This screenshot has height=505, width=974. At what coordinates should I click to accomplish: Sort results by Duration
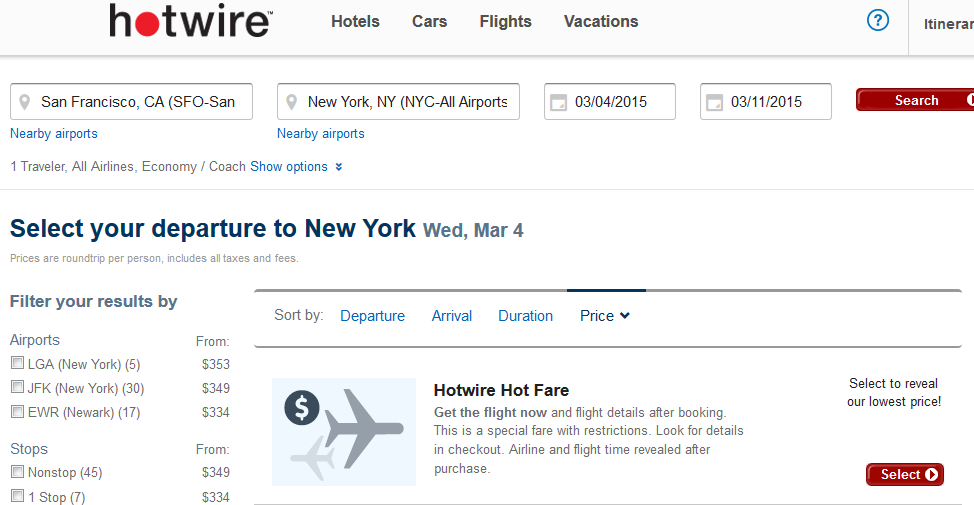click(525, 316)
